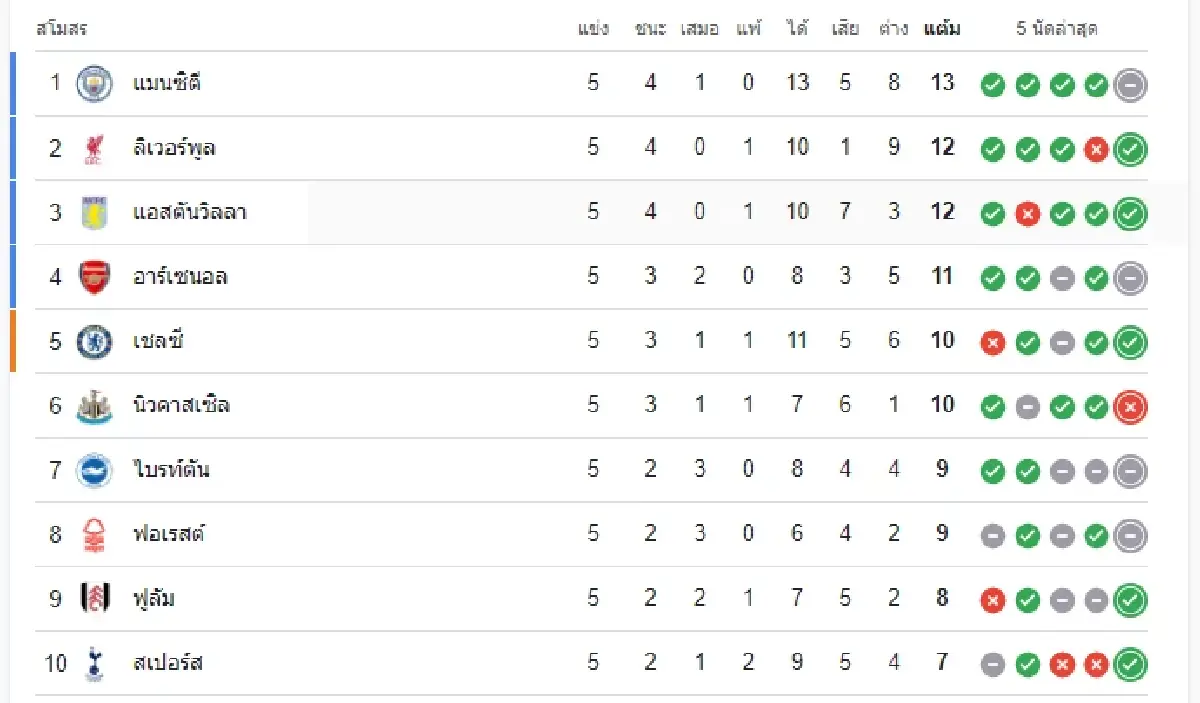1200x703 pixels.
Task: Click the Brighton club crest
Action: pyautogui.click(x=94, y=470)
